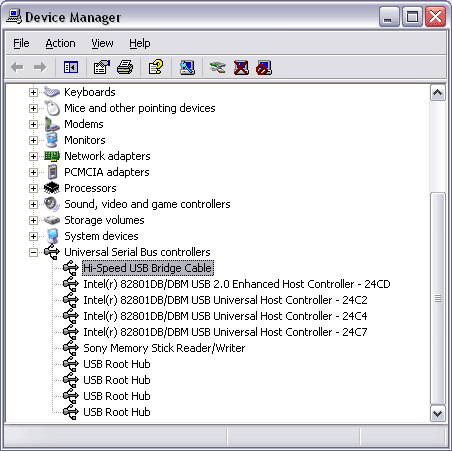Screen dimensions: 452x451
Task: Click the Help question mark toolbar icon
Action: pos(156,68)
